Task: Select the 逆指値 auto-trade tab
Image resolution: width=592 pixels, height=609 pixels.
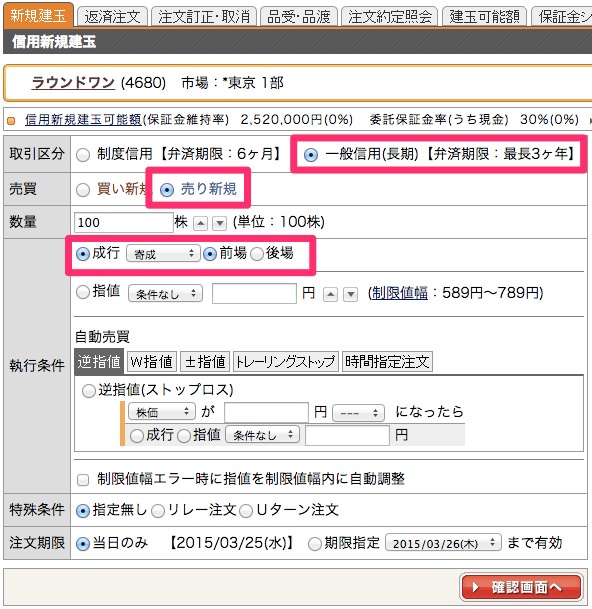Action: [x=99, y=362]
